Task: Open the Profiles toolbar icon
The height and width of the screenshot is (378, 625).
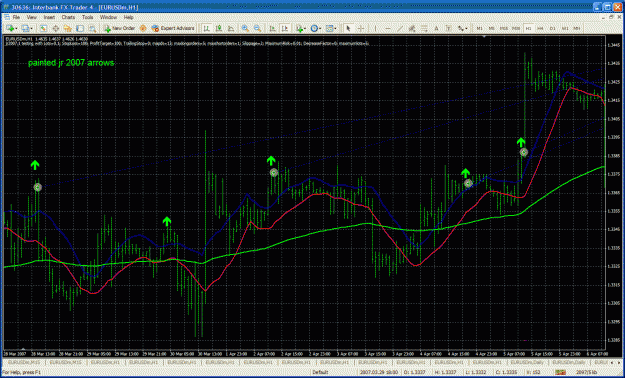Action: tap(25, 28)
